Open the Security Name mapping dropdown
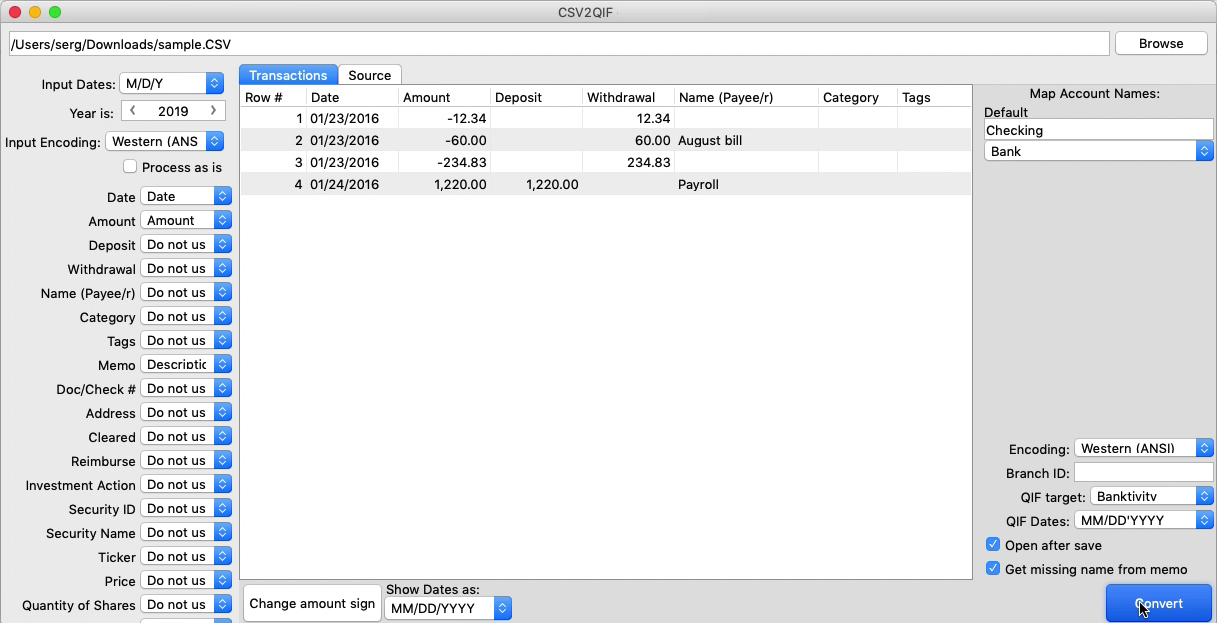 click(186, 533)
